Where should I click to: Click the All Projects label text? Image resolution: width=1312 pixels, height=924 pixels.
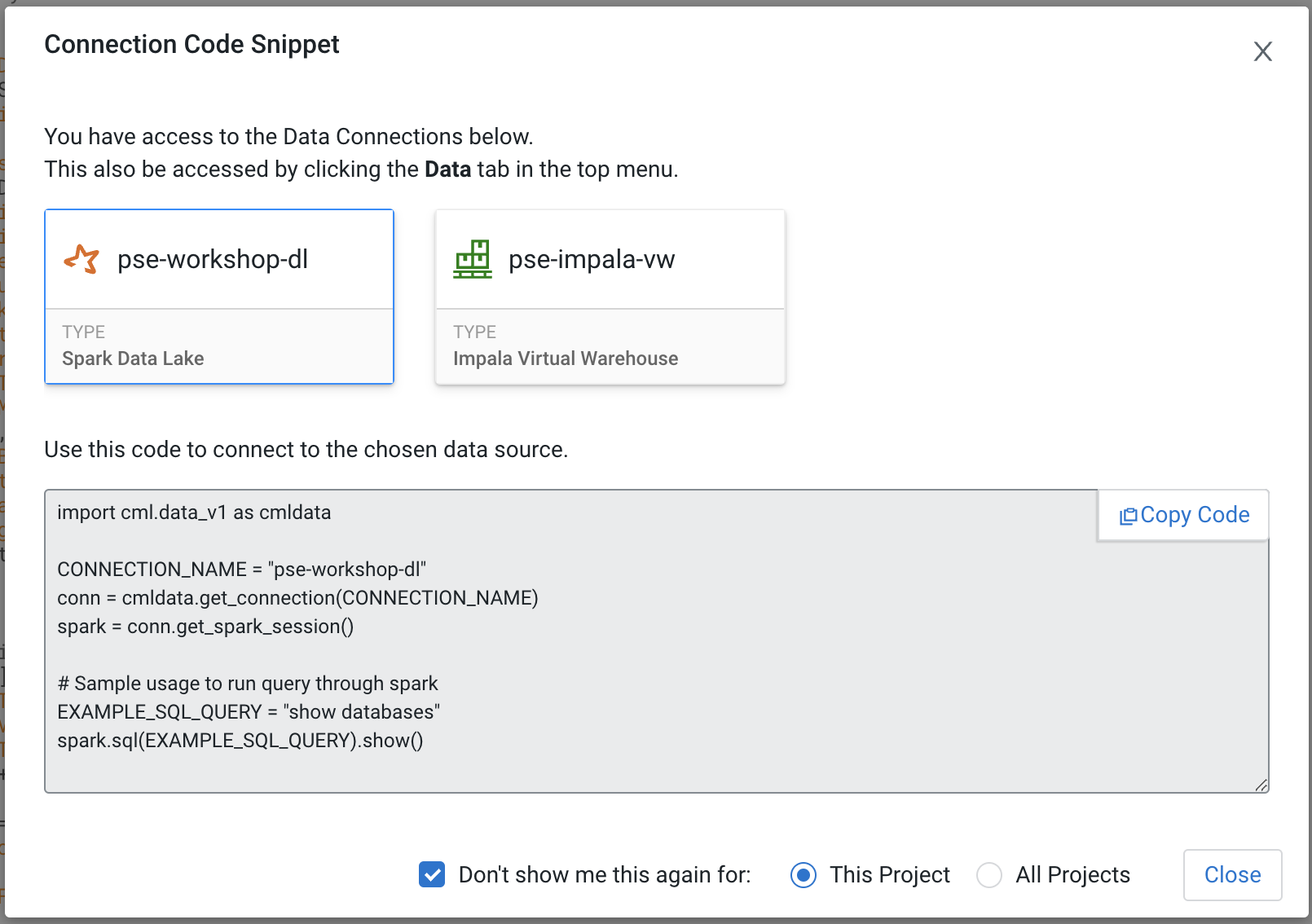[1072, 875]
